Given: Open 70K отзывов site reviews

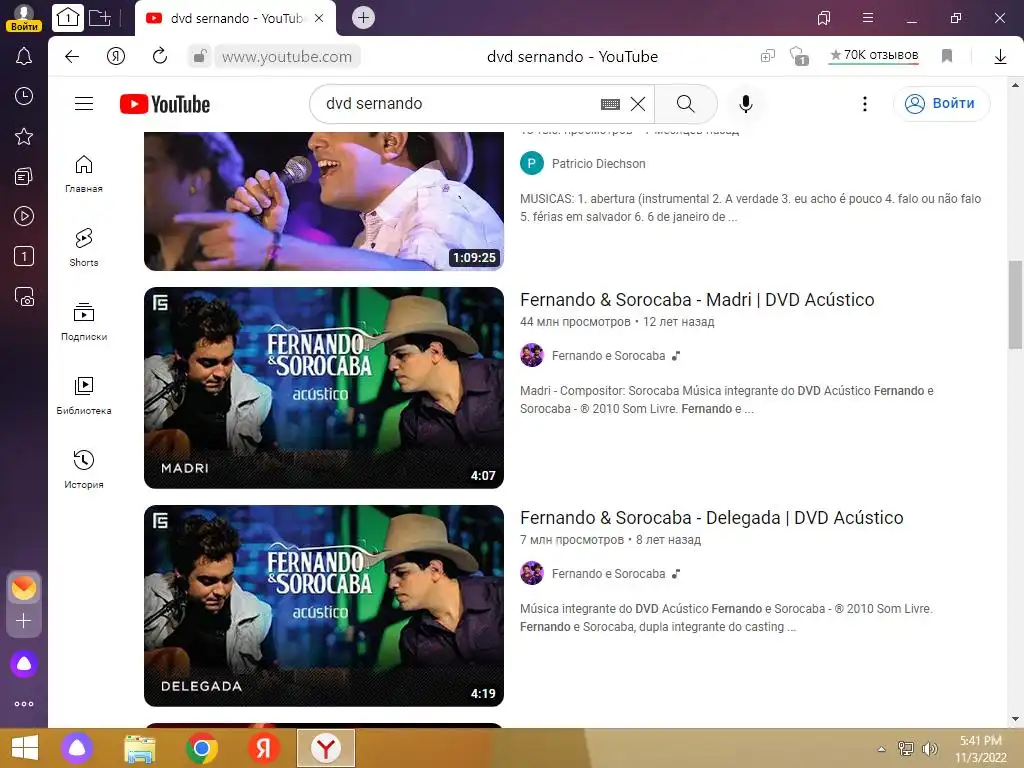Looking at the screenshot, I should (874, 56).
